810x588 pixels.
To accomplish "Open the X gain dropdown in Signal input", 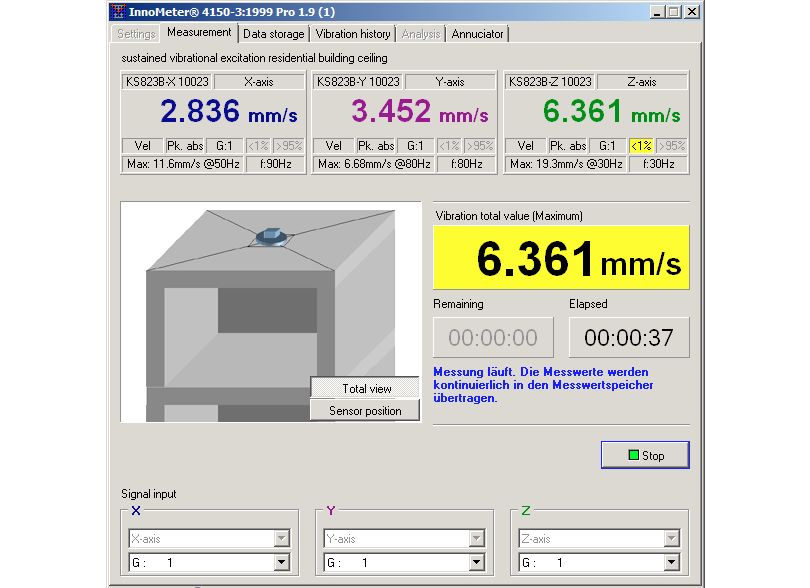I will pyautogui.click(x=282, y=563).
